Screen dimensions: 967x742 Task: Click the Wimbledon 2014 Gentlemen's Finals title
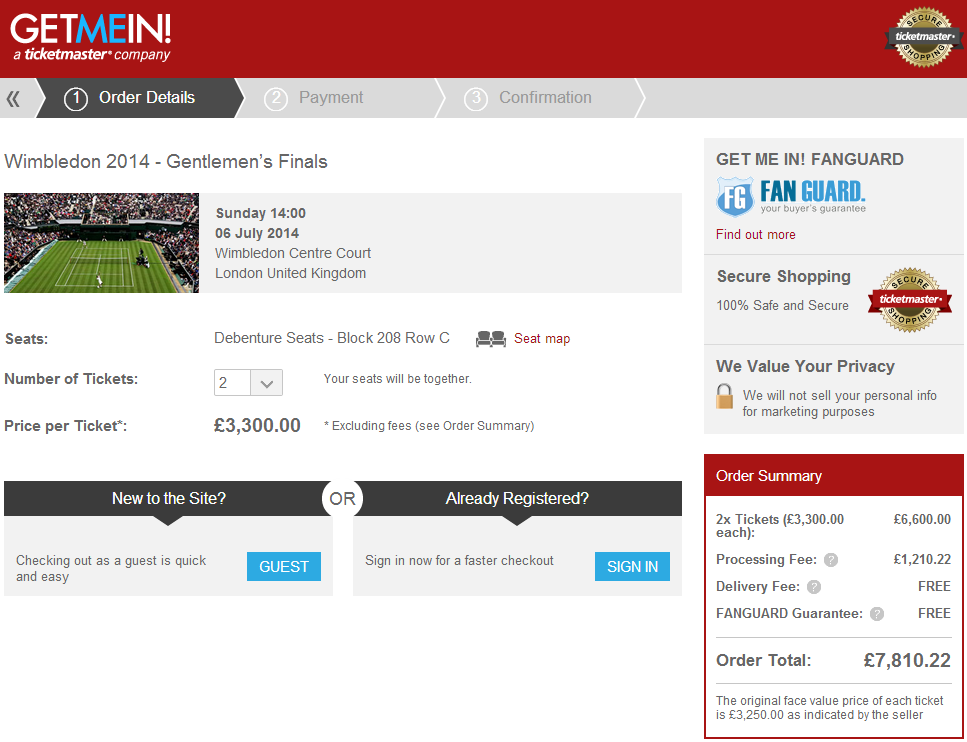coord(166,162)
